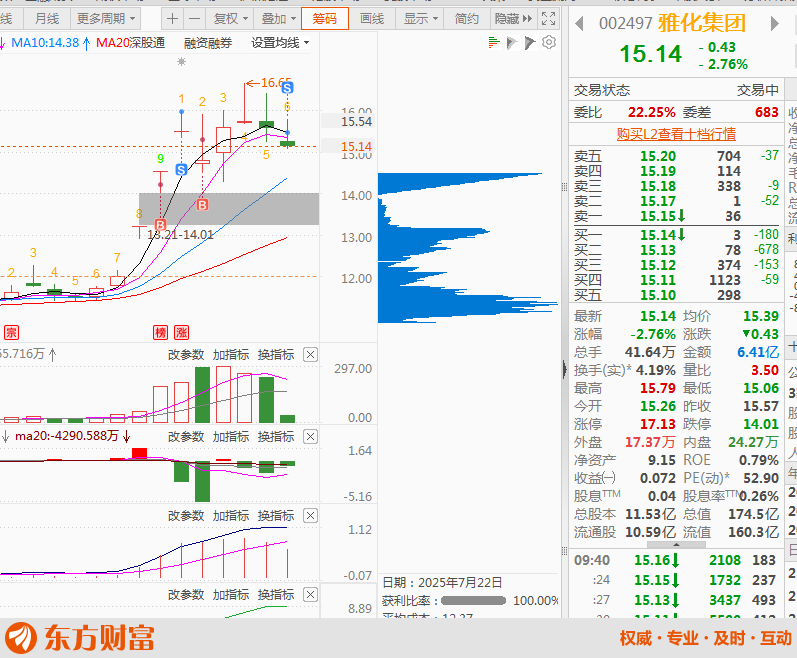Image resolution: width=797 pixels, height=658 pixels.
Task: Select the 画线 drawing tool
Action: [x=372, y=19]
